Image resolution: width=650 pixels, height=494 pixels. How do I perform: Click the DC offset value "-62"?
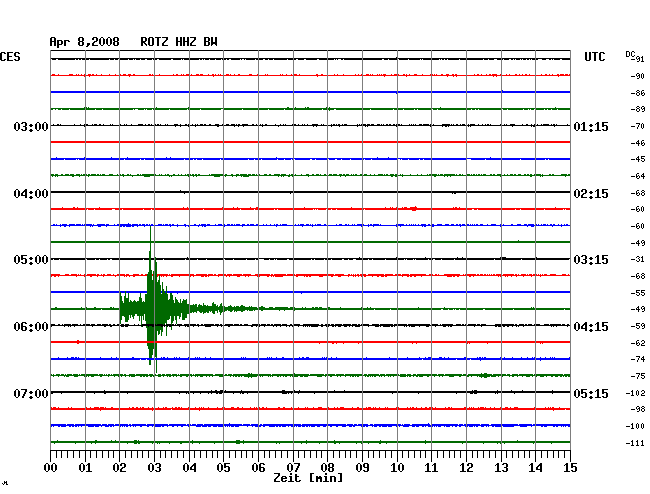pyautogui.click(x=638, y=343)
